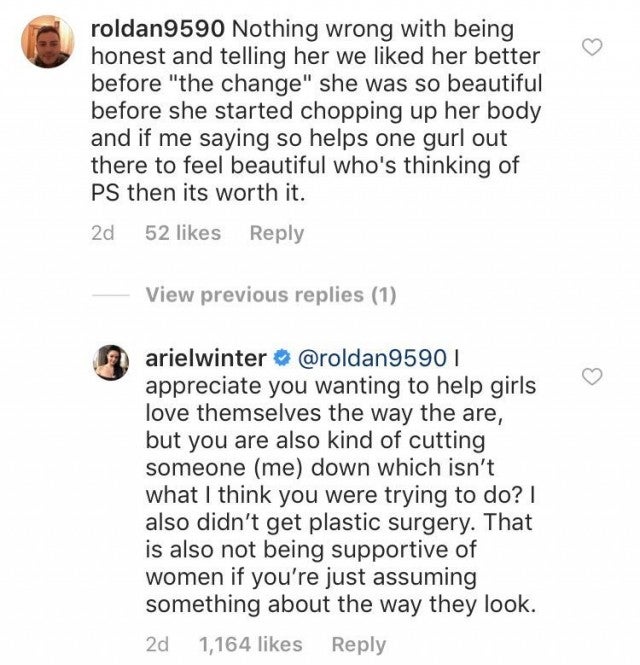640x665 pixels.
Task: View the 52 likes on roldan9590's comment
Action: pyautogui.click(x=183, y=233)
